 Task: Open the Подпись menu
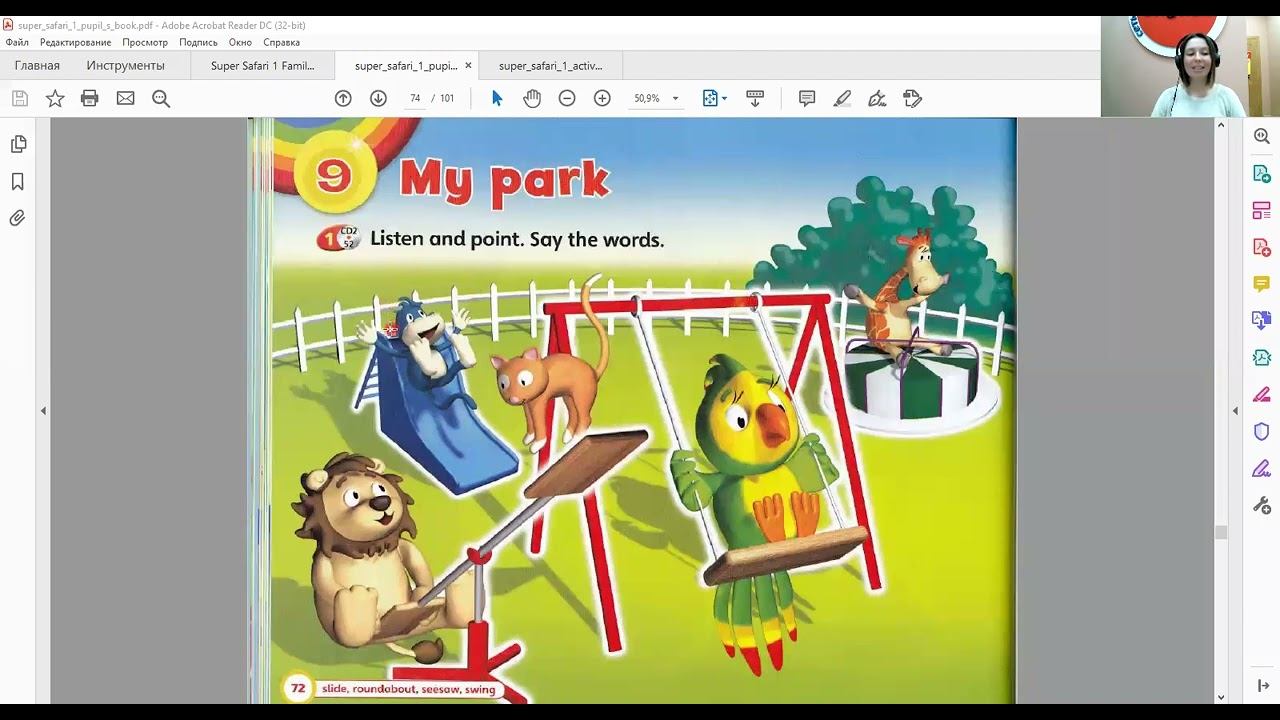(198, 42)
